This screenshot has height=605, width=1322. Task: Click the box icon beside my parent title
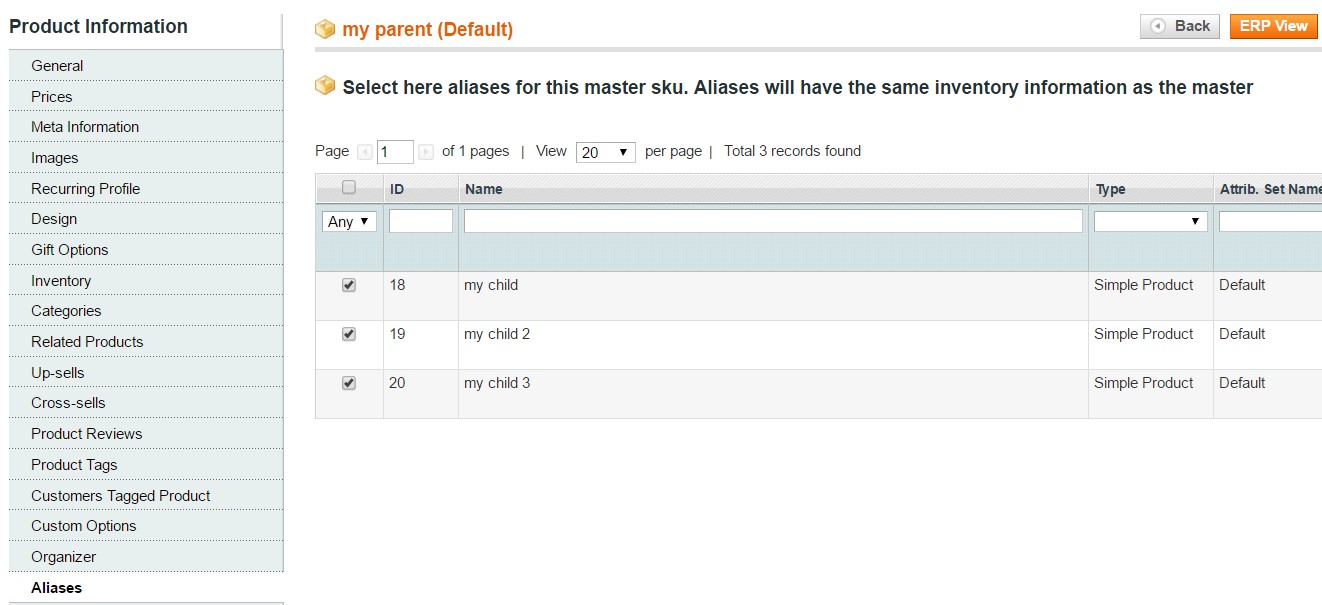(x=325, y=29)
